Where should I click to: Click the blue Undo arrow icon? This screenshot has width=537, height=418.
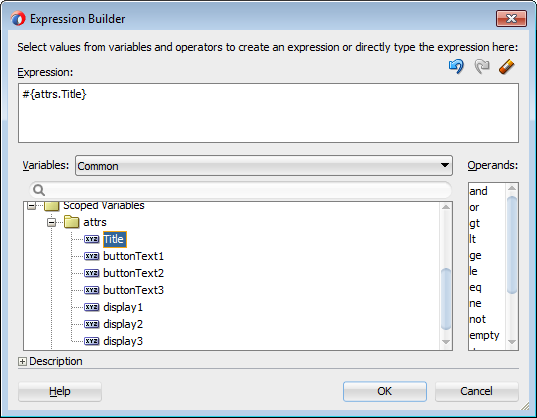click(456, 66)
